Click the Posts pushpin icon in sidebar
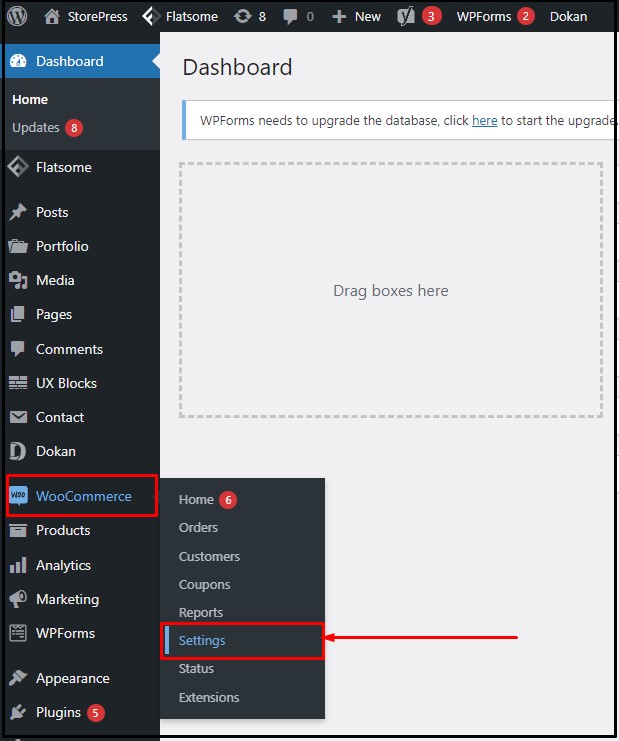This screenshot has height=741, width=619. coord(18,212)
